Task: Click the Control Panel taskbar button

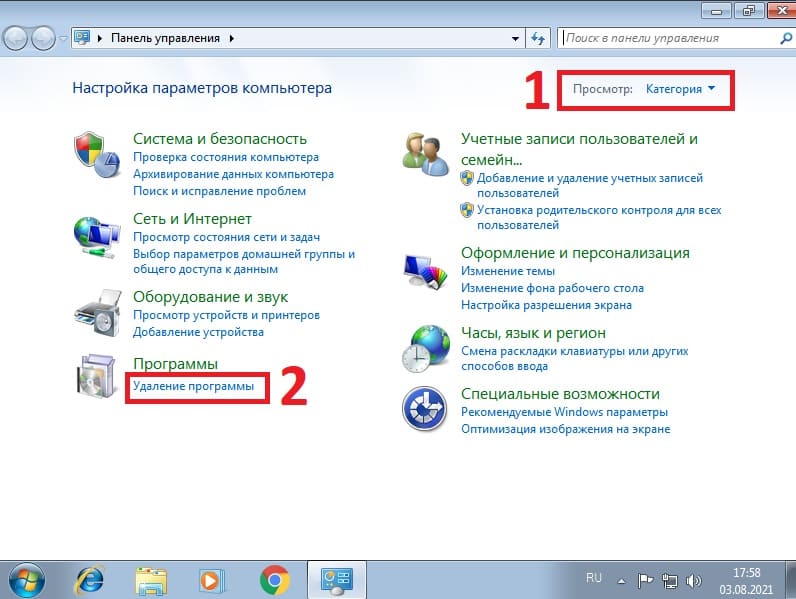Action: [337, 580]
